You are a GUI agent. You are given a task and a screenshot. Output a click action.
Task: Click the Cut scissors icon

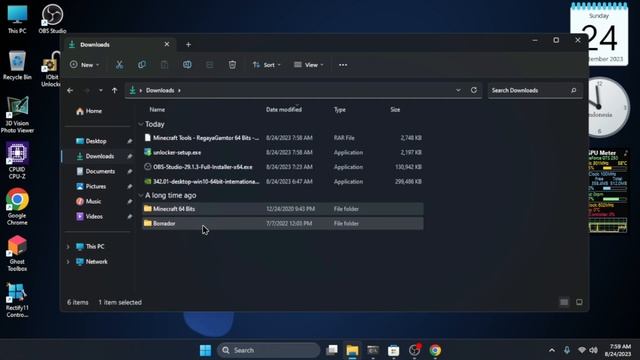pos(119,64)
